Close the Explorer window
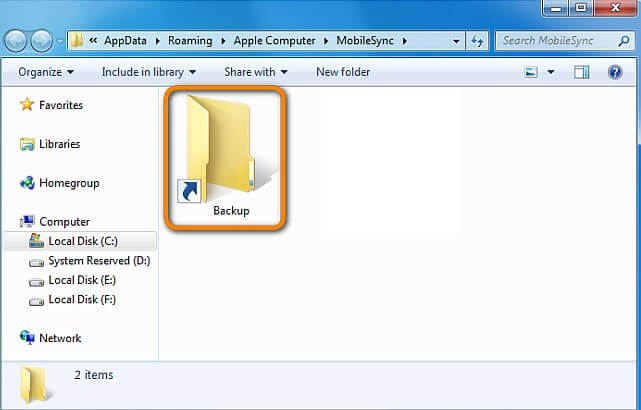Image resolution: width=641 pixels, height=410 pixels. pyautogui.click(x=615, y=8)
